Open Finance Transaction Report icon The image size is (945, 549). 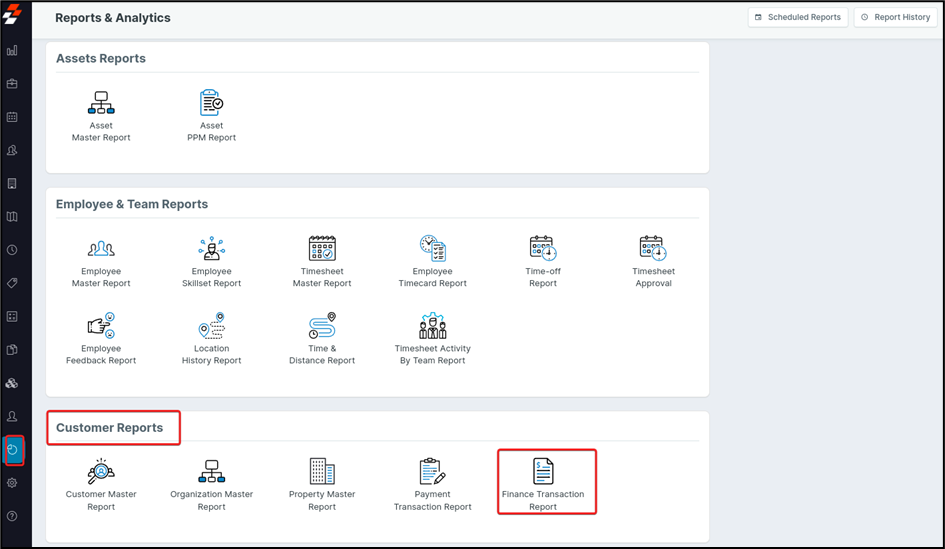[543, 471]
